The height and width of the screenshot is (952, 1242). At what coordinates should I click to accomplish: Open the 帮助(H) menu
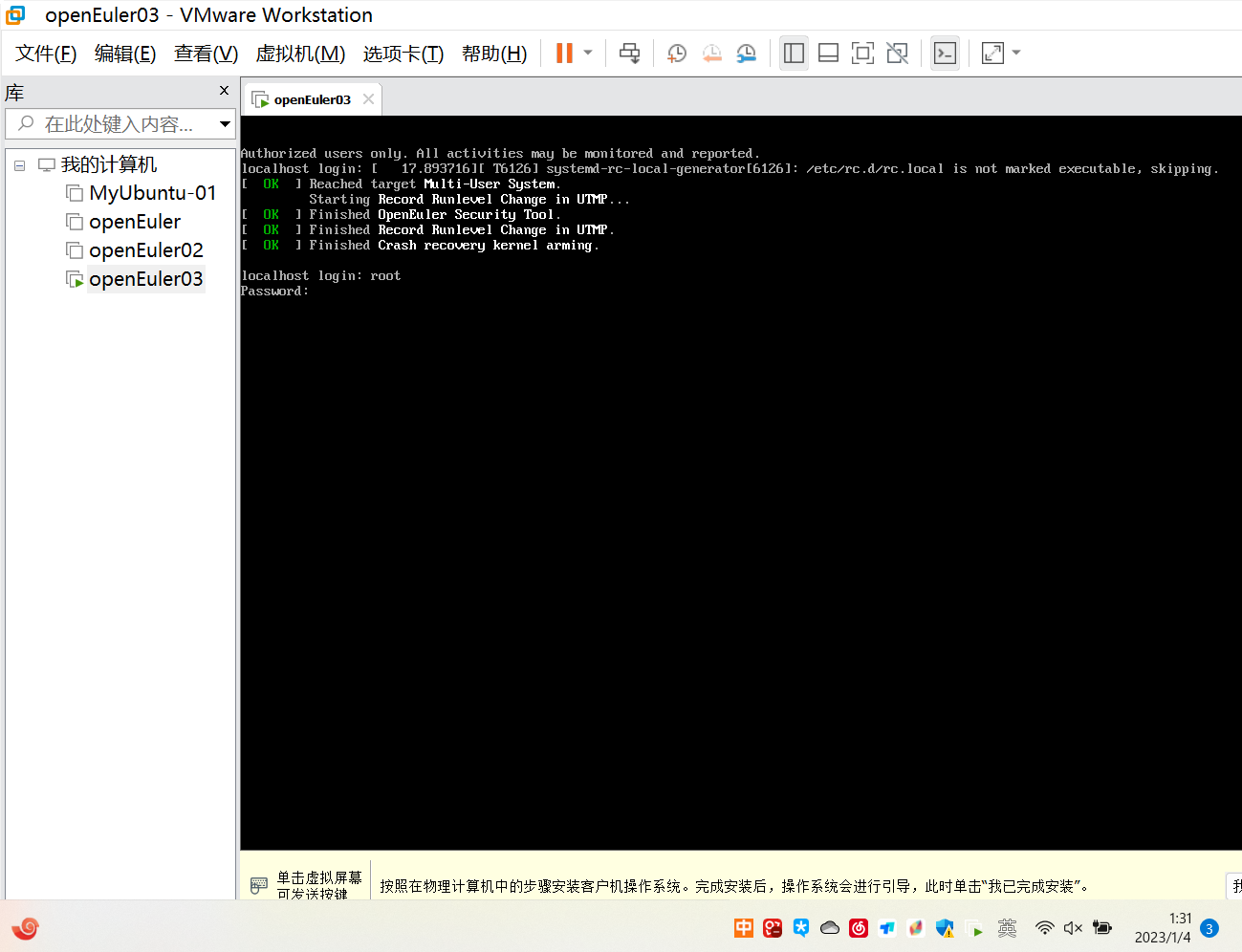[x=494, y=54]
